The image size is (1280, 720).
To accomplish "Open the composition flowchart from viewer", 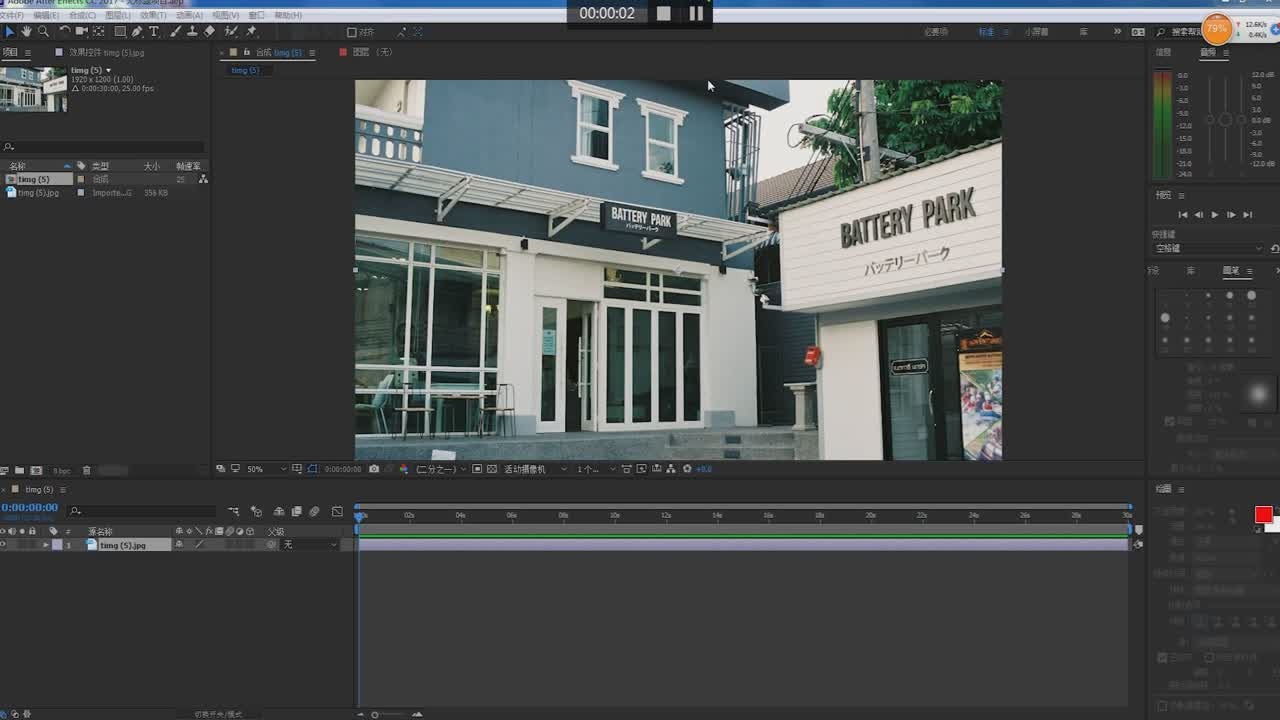I will tap(671, 469).
